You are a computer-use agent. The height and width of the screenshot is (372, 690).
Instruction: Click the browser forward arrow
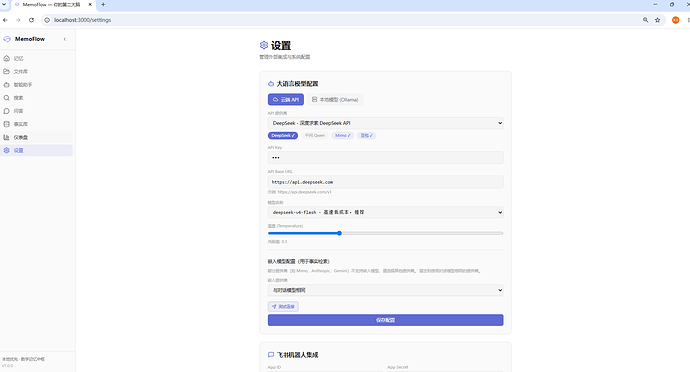pos(18,20)
